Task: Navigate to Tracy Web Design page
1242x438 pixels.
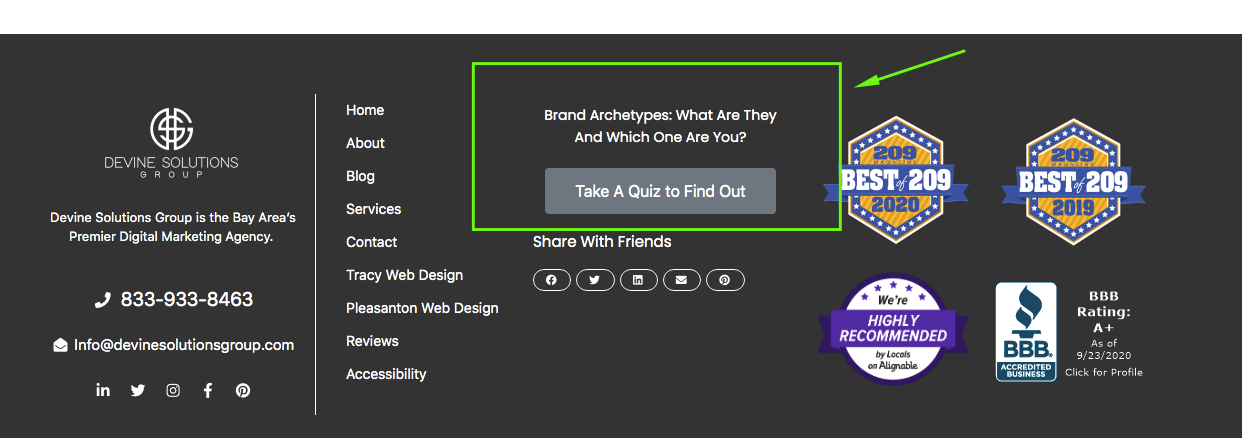Action: 405,275
